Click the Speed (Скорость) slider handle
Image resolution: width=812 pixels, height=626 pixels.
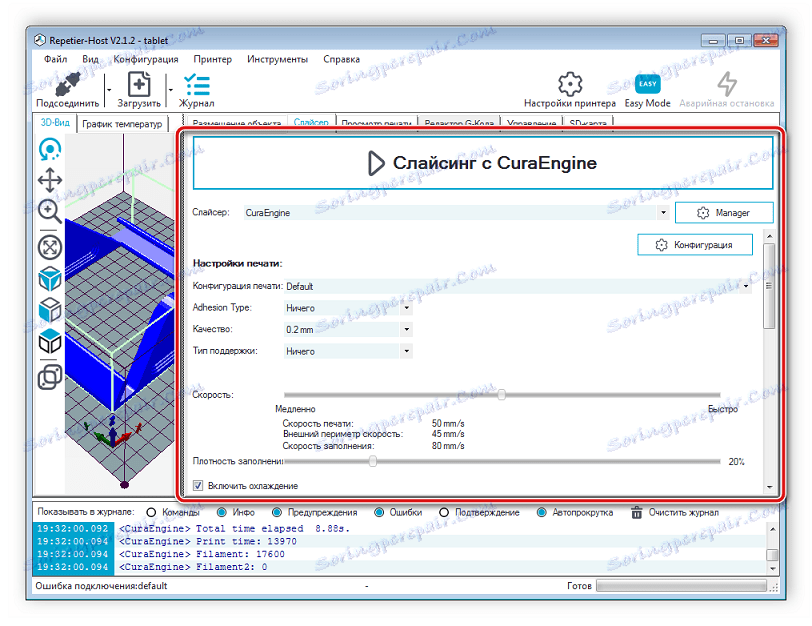[x=501, y=395]
